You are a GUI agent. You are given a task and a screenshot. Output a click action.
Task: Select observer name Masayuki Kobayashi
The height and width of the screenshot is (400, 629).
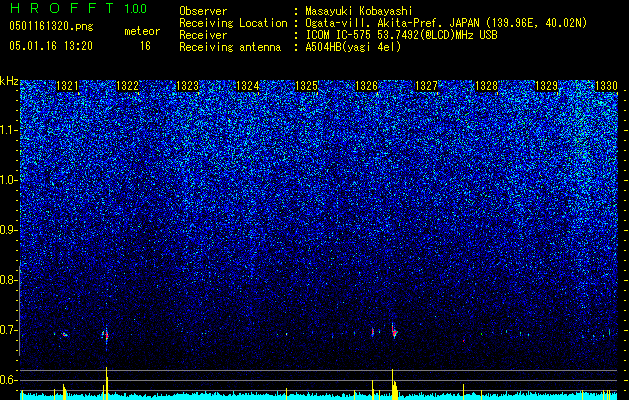coord(359,11)
